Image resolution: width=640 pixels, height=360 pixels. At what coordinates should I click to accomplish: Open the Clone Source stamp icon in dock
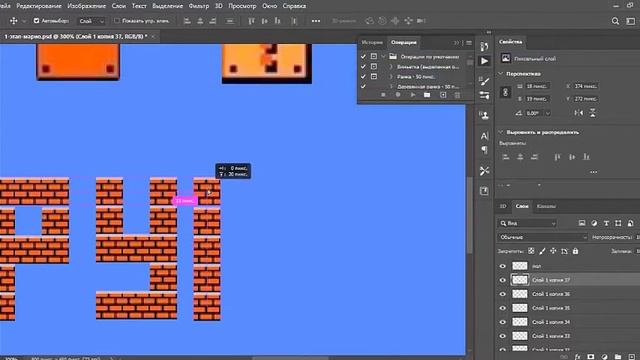pos(484,116)
